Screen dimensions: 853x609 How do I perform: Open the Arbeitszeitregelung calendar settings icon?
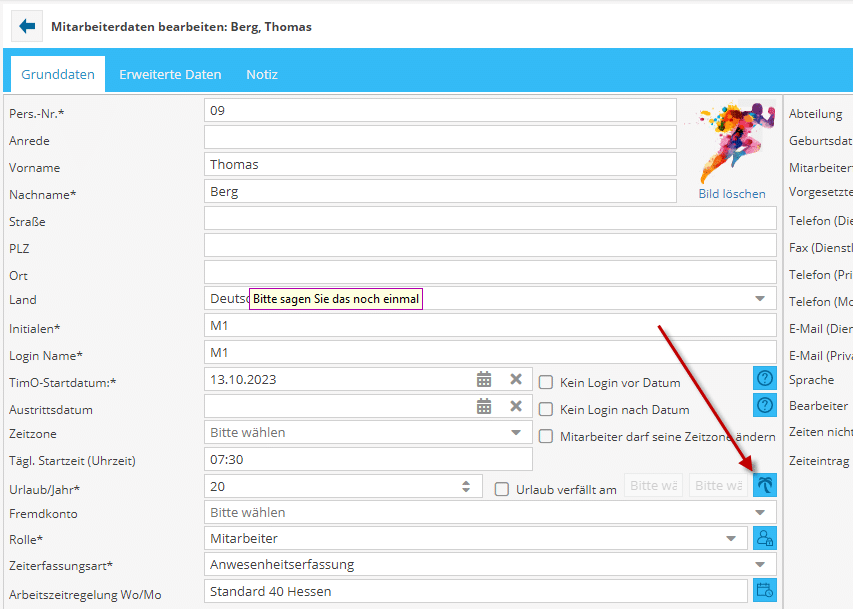[x=765, y=590]
